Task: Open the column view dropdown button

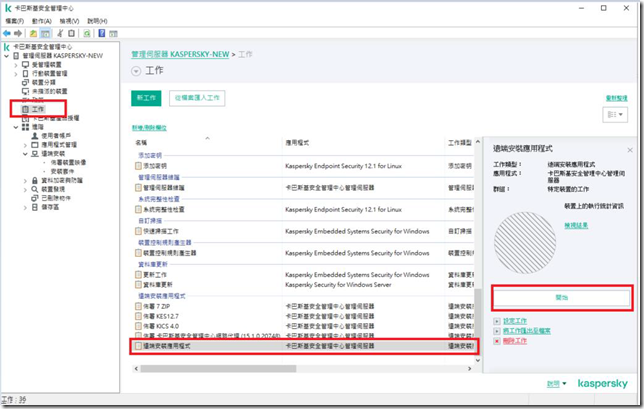Action: tap(613, 116)
